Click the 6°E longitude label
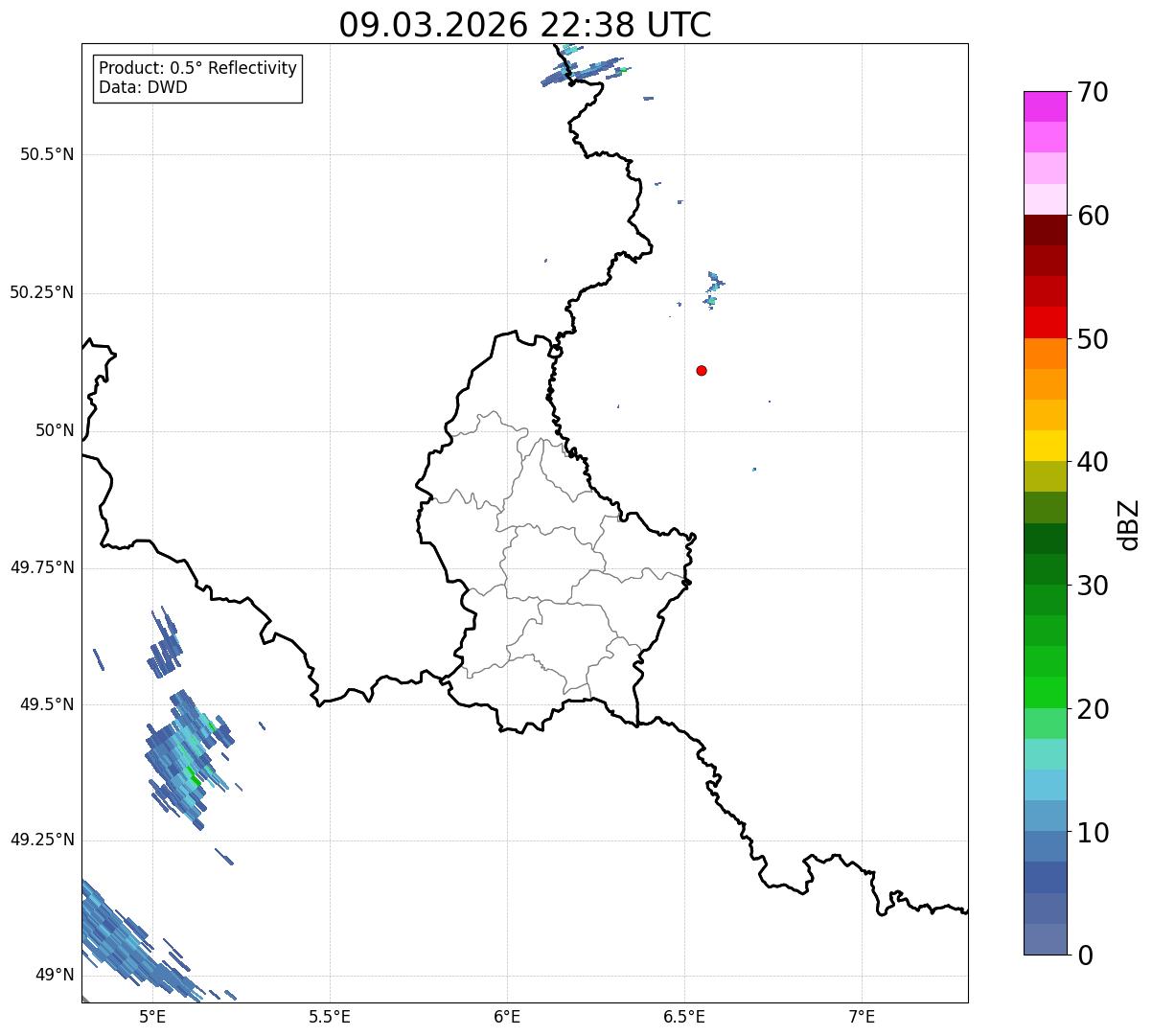 (507, 1016)
